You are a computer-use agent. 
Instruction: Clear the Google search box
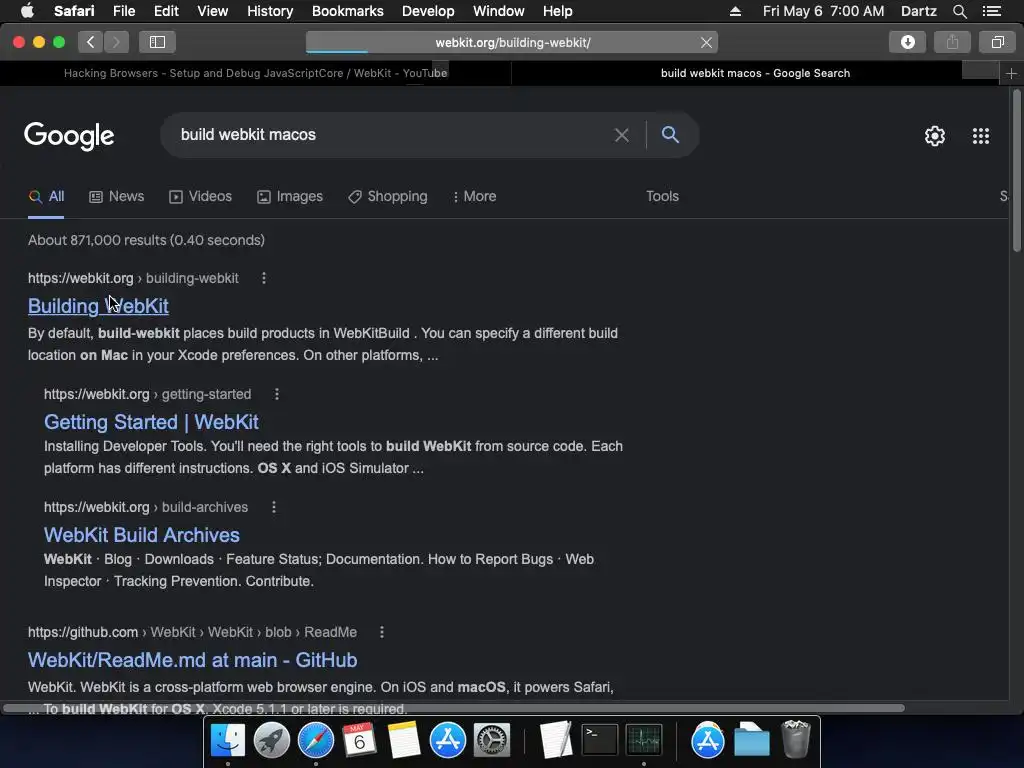(621, 135)
